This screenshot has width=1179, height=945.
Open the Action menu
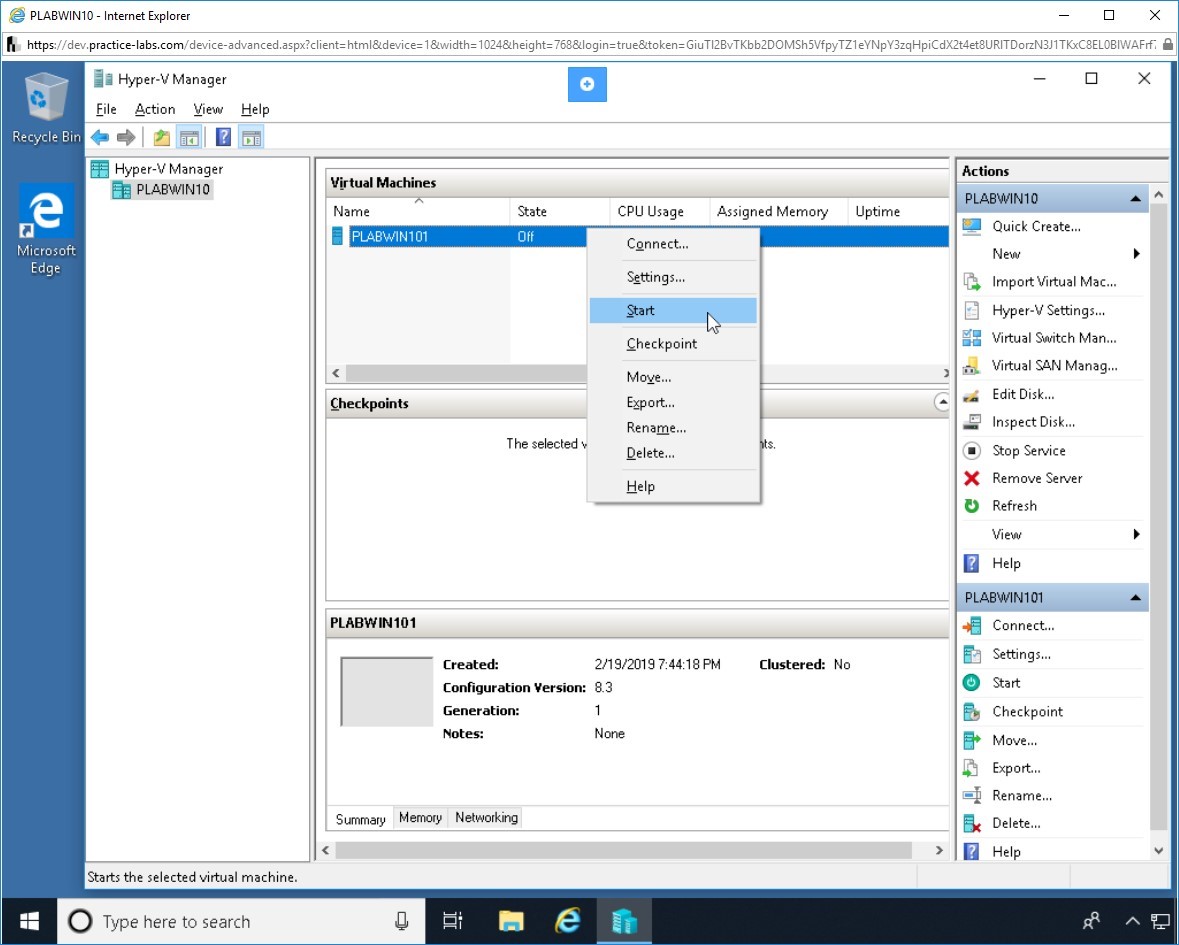pos(155,109)
